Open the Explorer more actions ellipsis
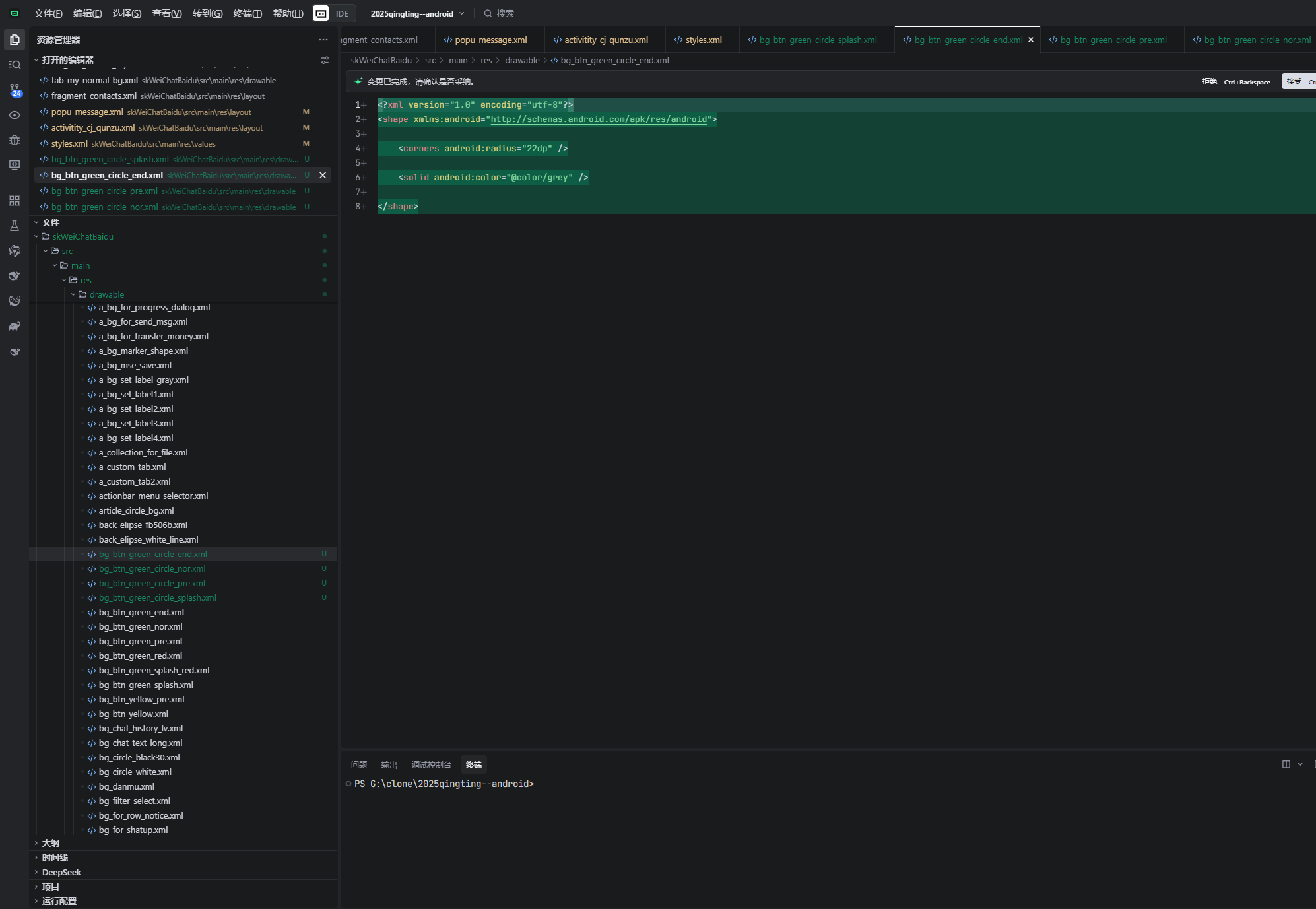The height and width of the screenshot is (909, 1316). click(x=323, y=40)
